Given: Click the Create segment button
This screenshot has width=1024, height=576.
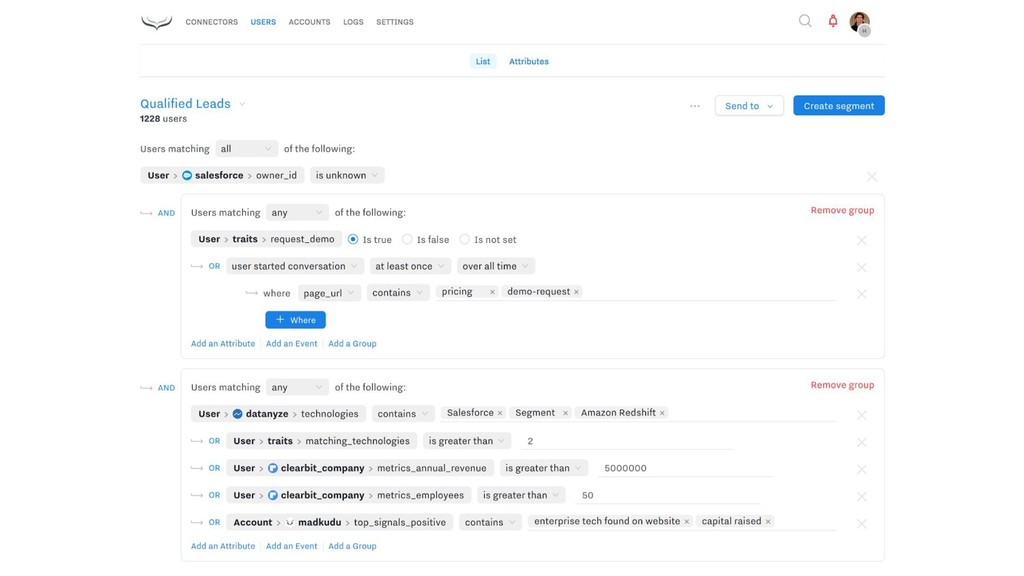Looking at the screenshot, I should 839,106.
